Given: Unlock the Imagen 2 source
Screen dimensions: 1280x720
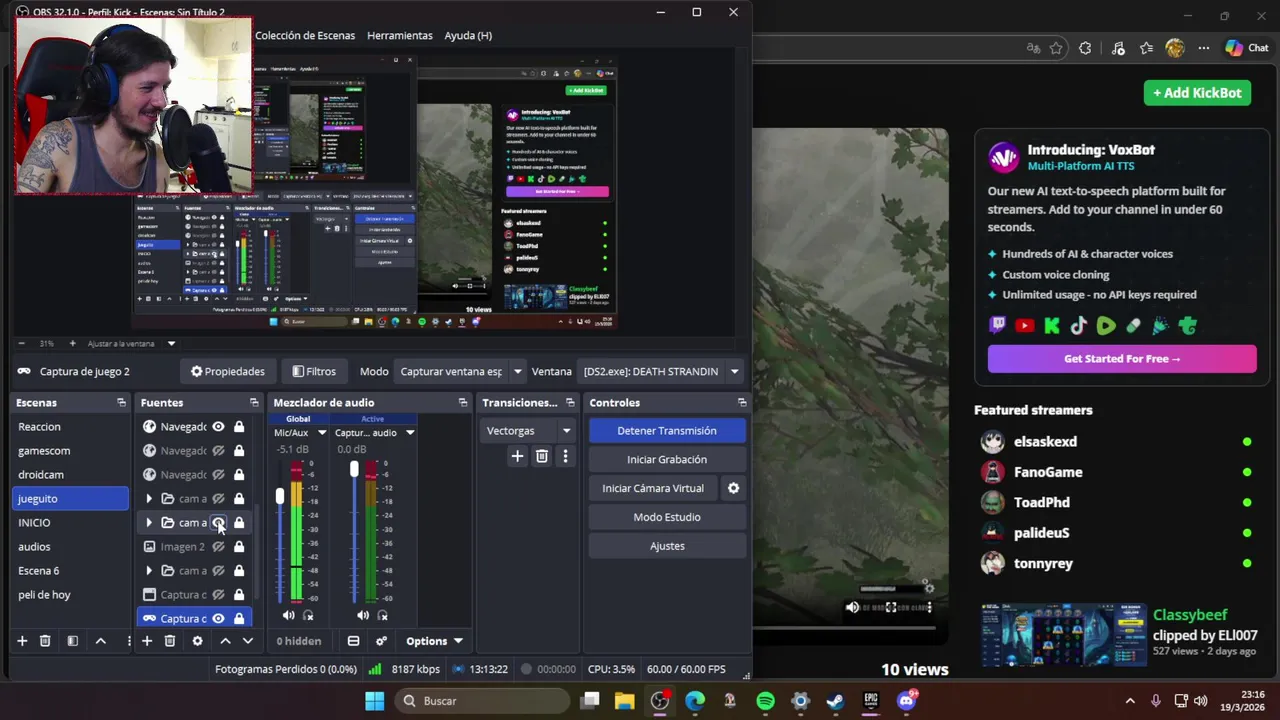Looking at the screenshot, I should (x=239, y=547).
